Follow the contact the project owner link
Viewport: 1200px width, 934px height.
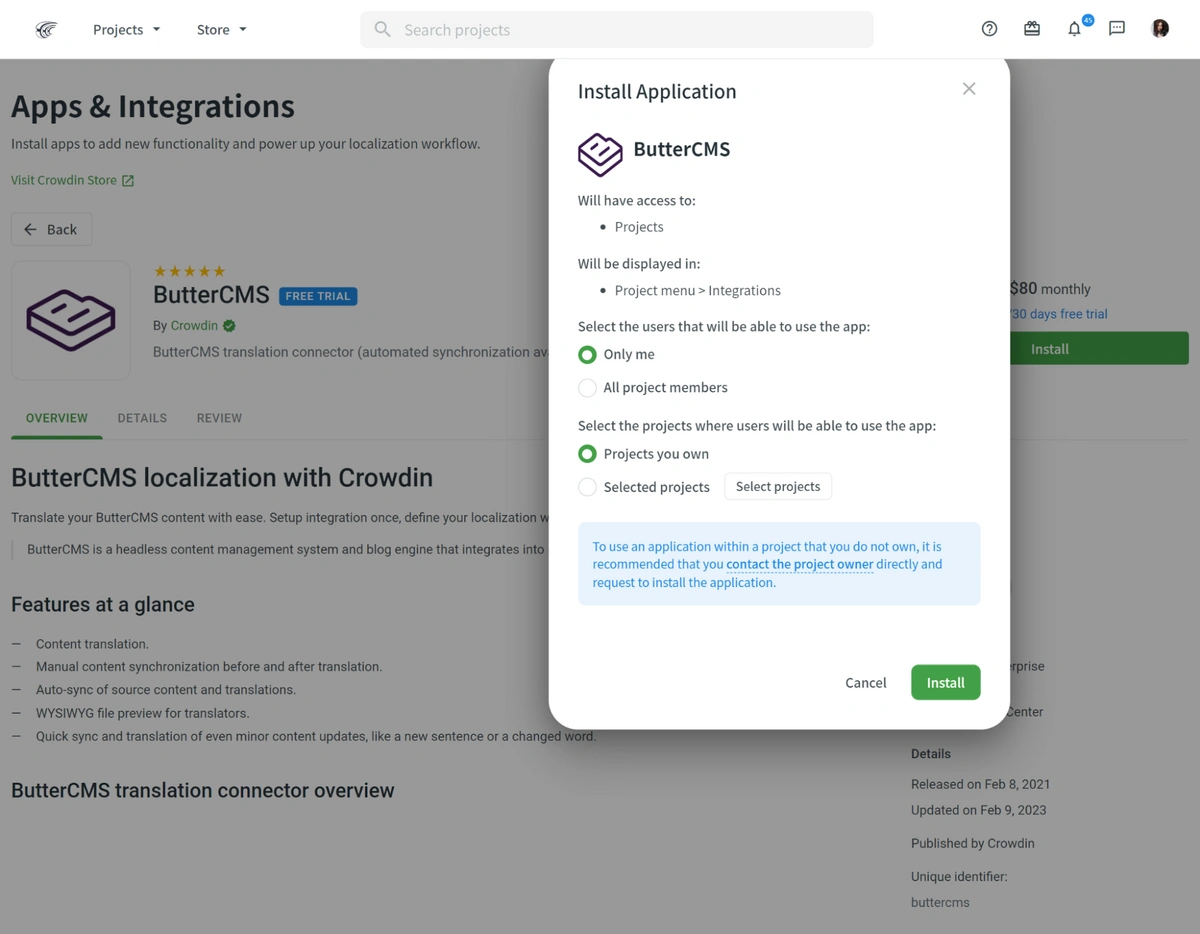click(799, 564)
